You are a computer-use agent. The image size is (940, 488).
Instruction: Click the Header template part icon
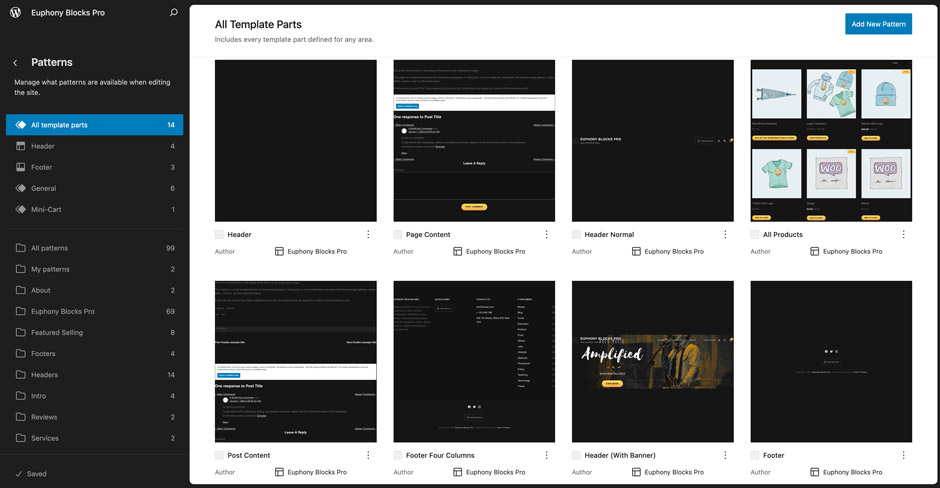[x=21, y=146]
